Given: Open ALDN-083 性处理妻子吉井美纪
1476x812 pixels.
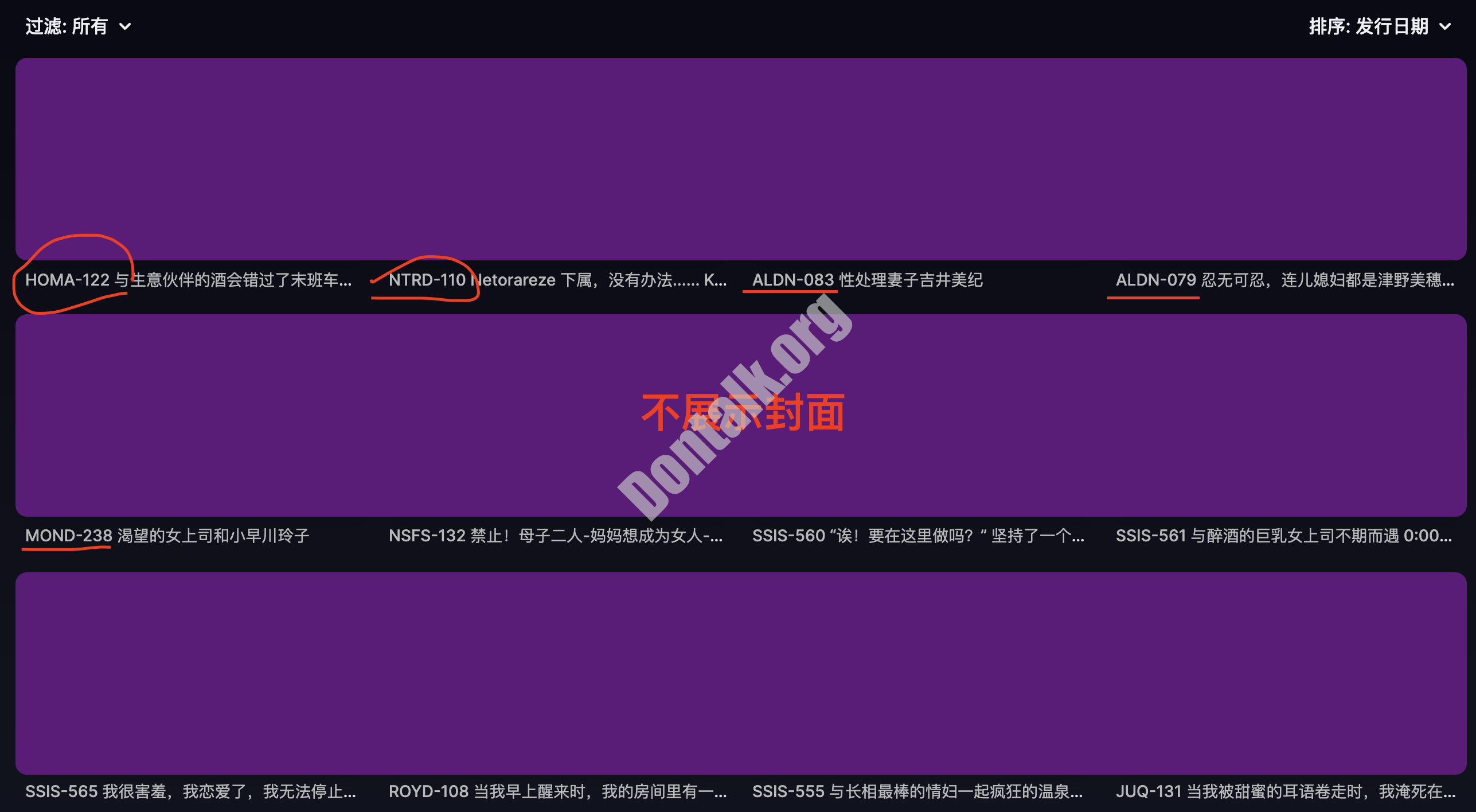Looking at the screenshot, I should [x=868, y=280].
